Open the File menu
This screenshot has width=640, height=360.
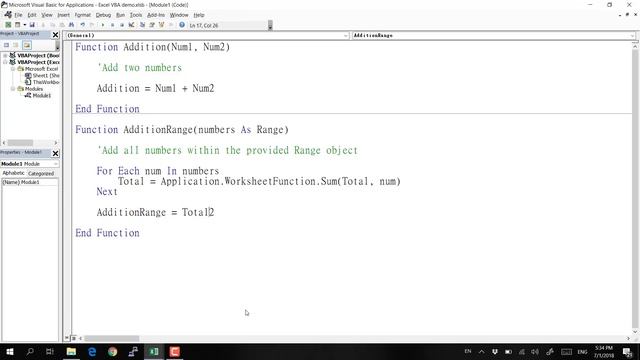(18, 15)
